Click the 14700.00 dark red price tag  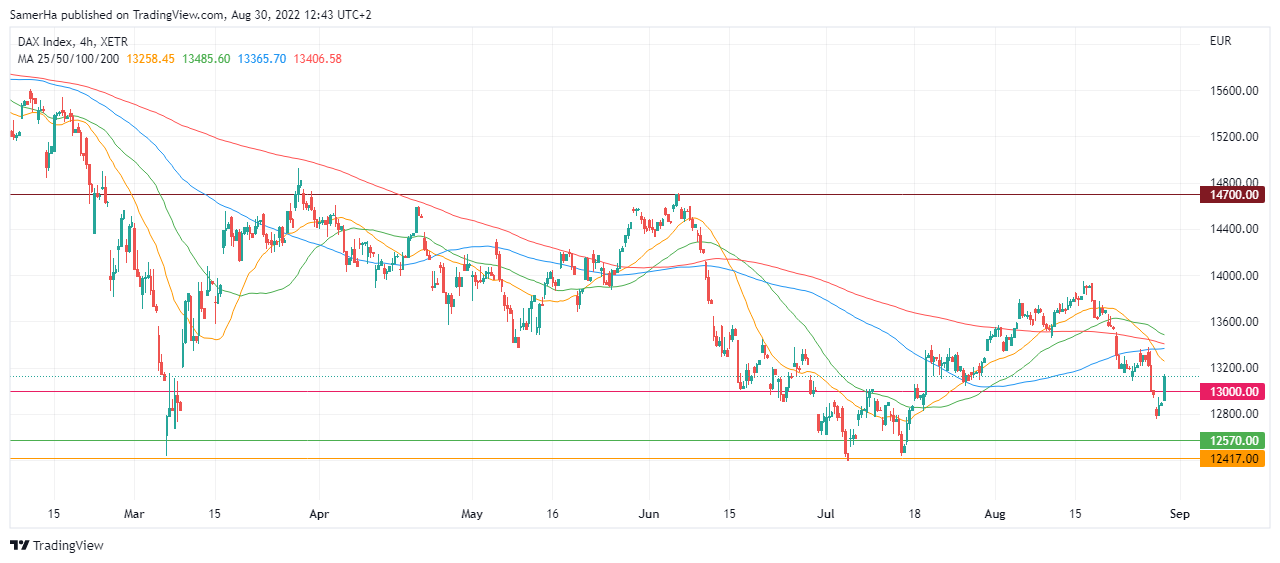point(1235,194)
